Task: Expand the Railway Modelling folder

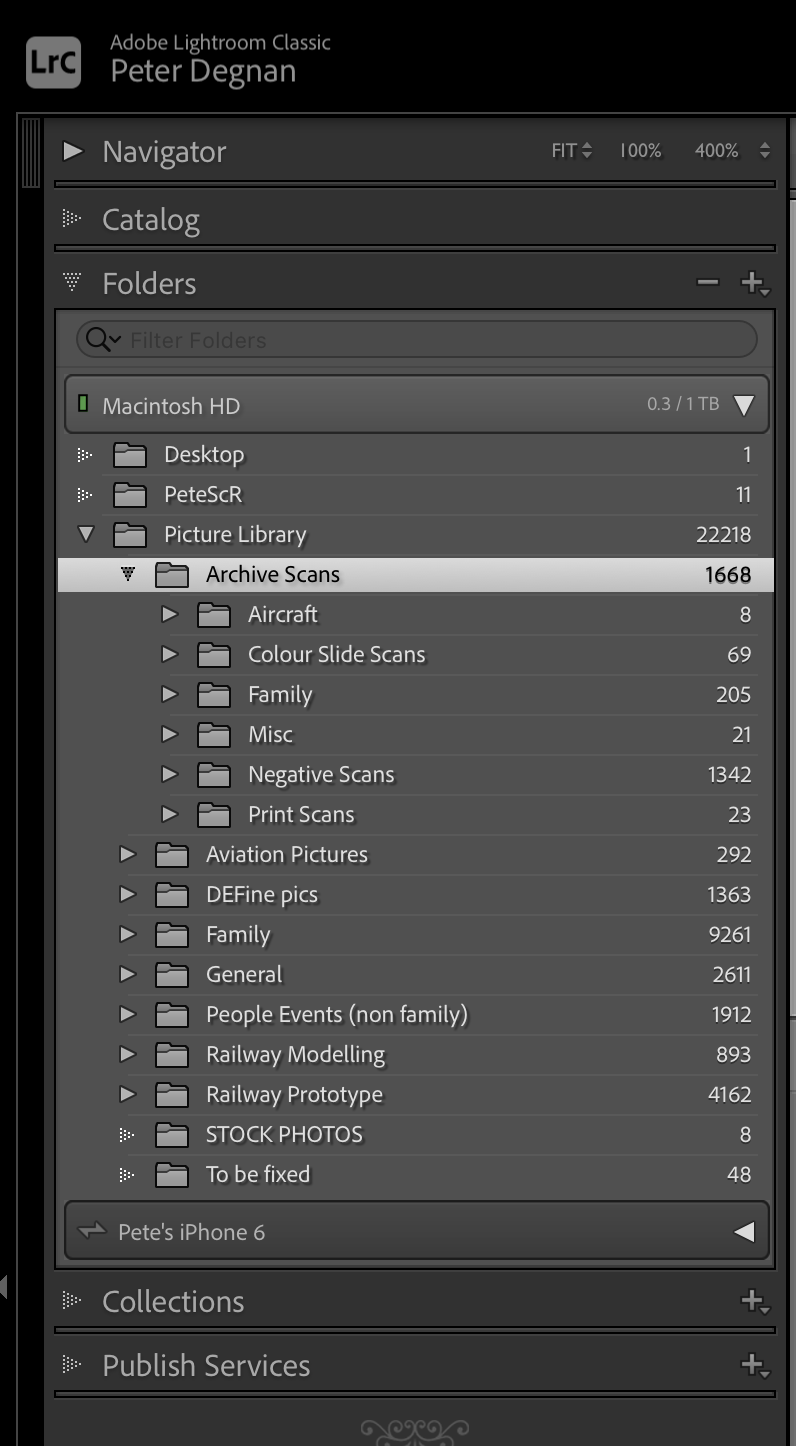Action: click(127, 1054)
